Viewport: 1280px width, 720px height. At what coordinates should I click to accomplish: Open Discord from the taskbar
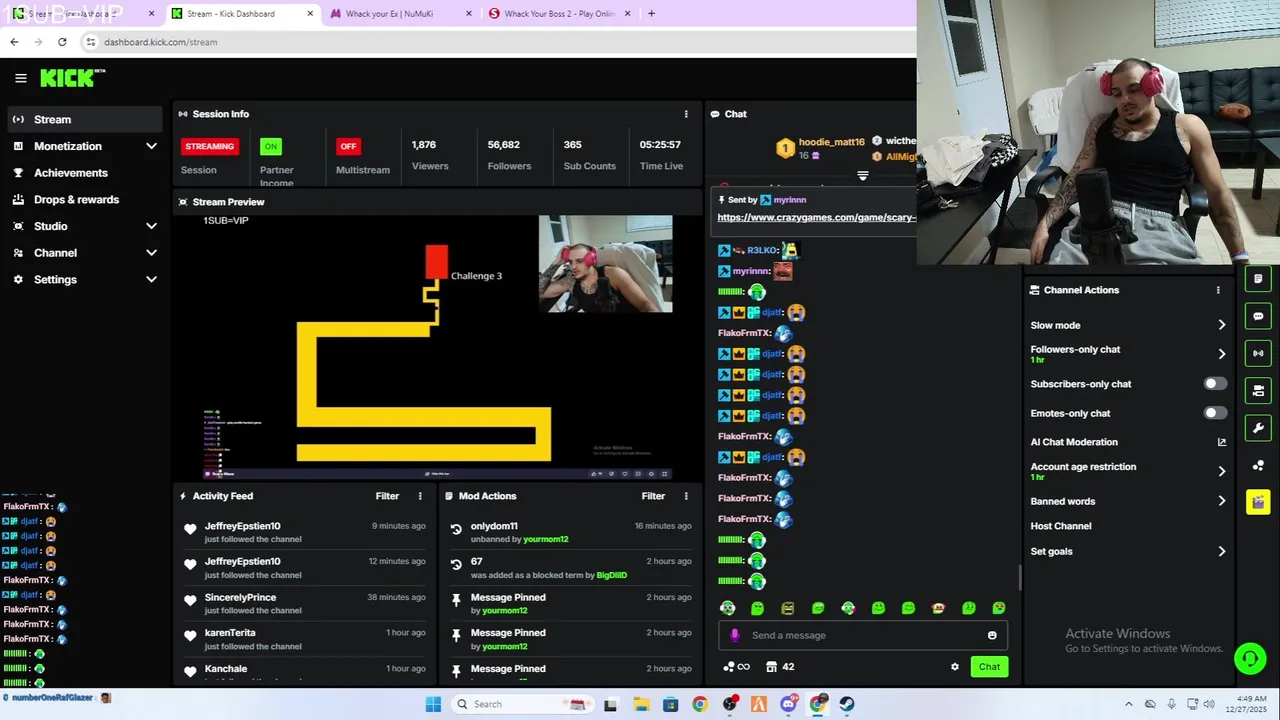788,704
